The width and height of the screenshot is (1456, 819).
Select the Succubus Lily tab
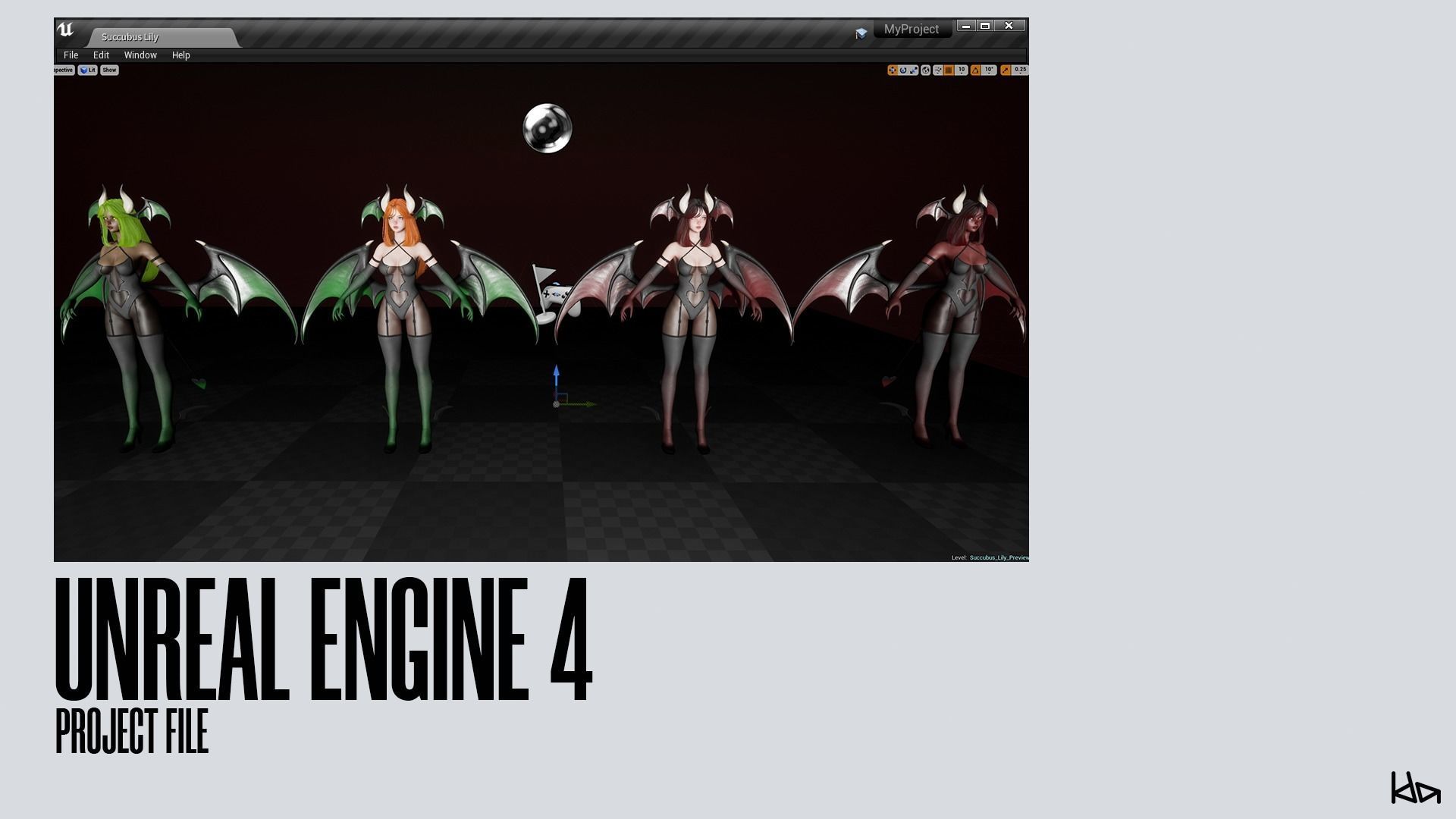point(130,37)
